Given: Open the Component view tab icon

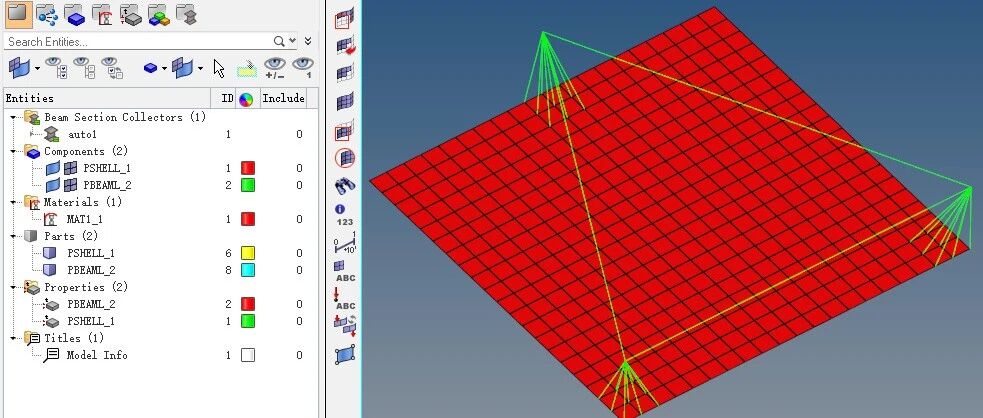Looking at the screenshot, I should [75, 15].
